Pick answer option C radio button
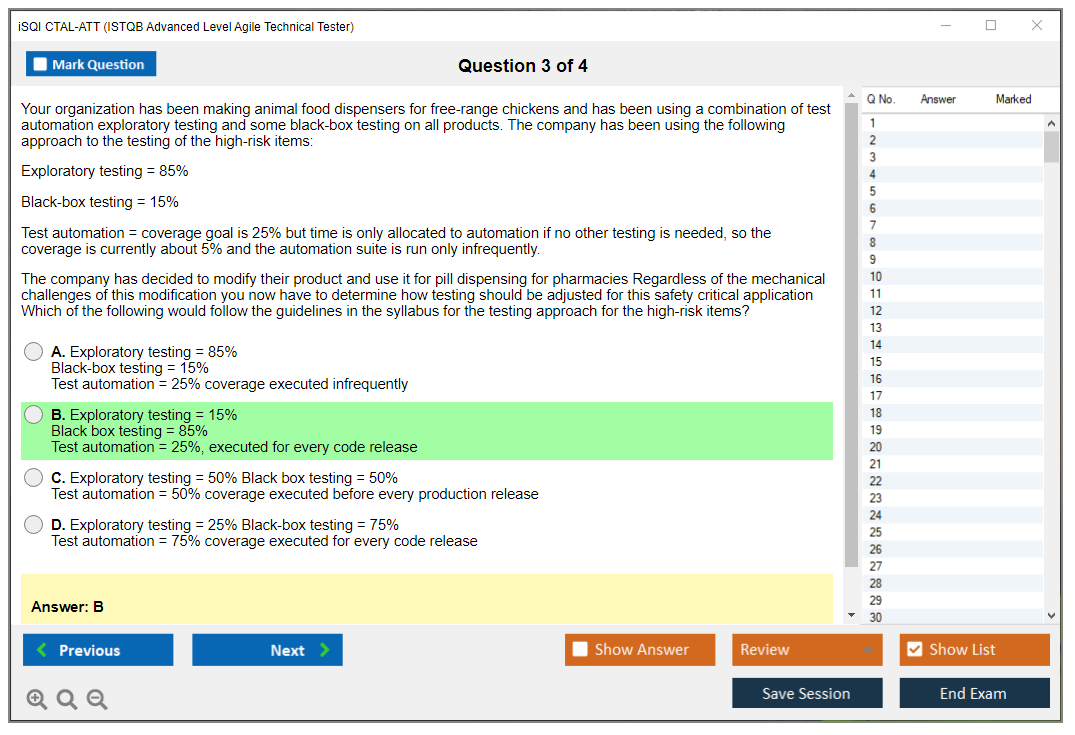1075x735 pixels. [x=34, y=478]
